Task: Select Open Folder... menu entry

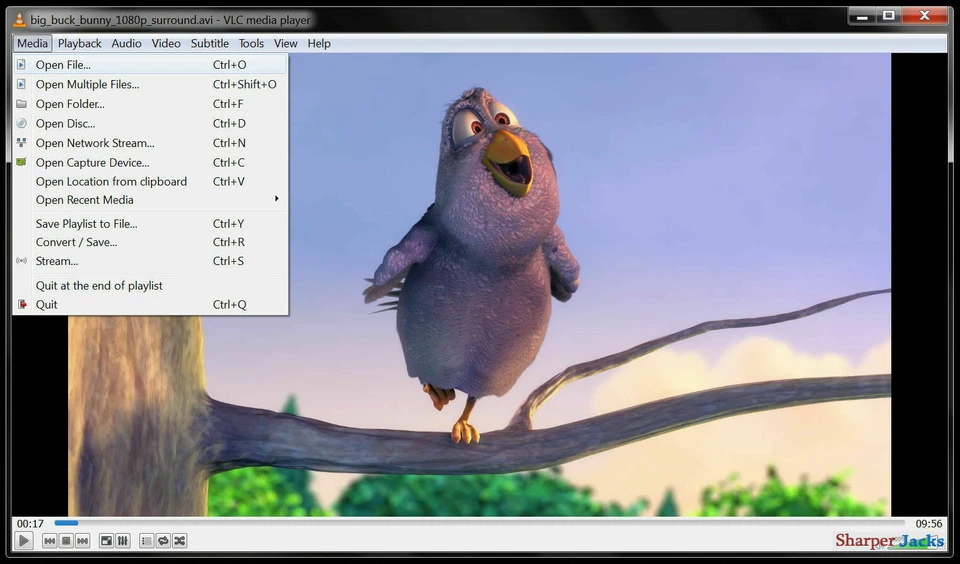Action: point(150,103)
